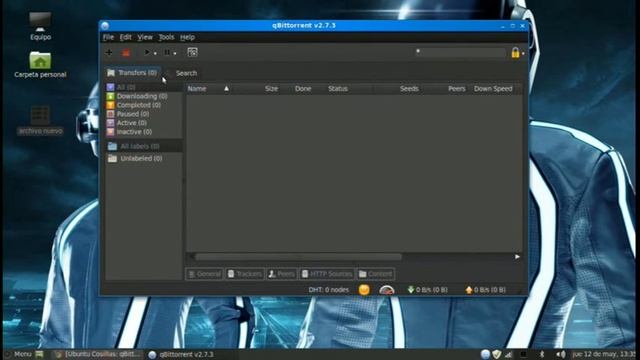640x360 pixels.
Task: Open the Edit menu
Action: click(125, 37)
